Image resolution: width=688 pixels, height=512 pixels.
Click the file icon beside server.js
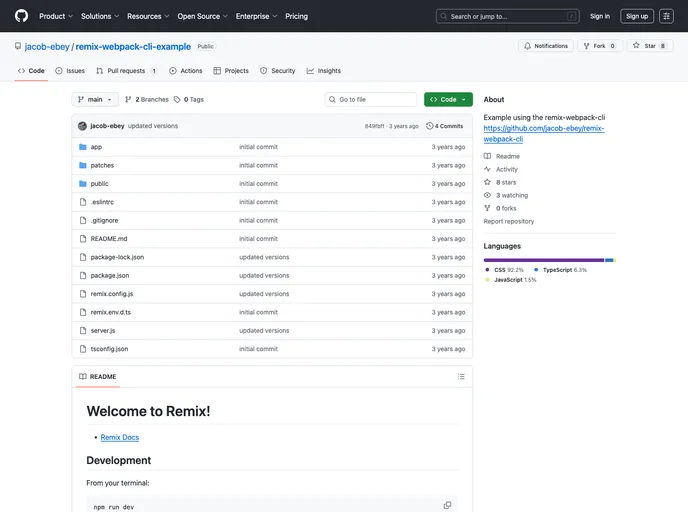[x=82, y=330]
